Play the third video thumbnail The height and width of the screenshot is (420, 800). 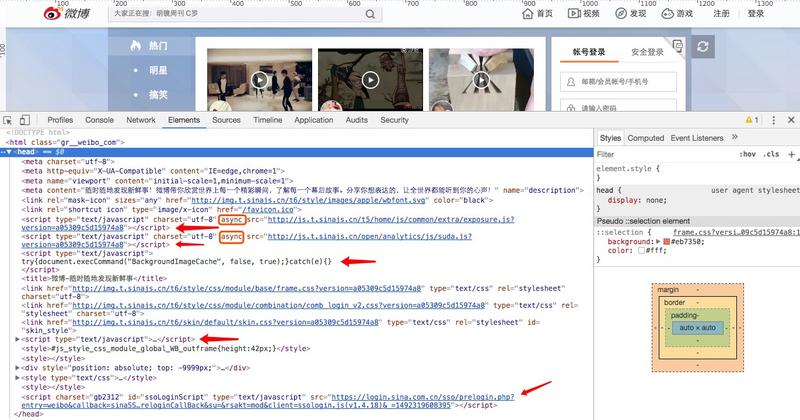coord(481,80)
